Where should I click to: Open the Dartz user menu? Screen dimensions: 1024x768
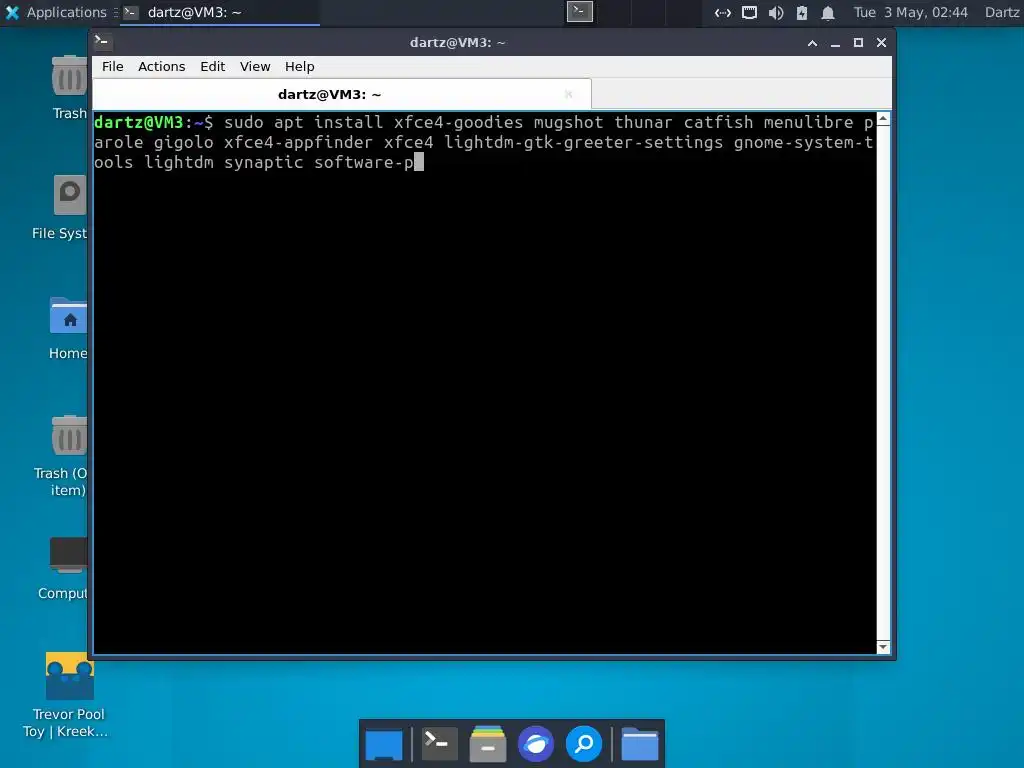[x=1002, y=12]
